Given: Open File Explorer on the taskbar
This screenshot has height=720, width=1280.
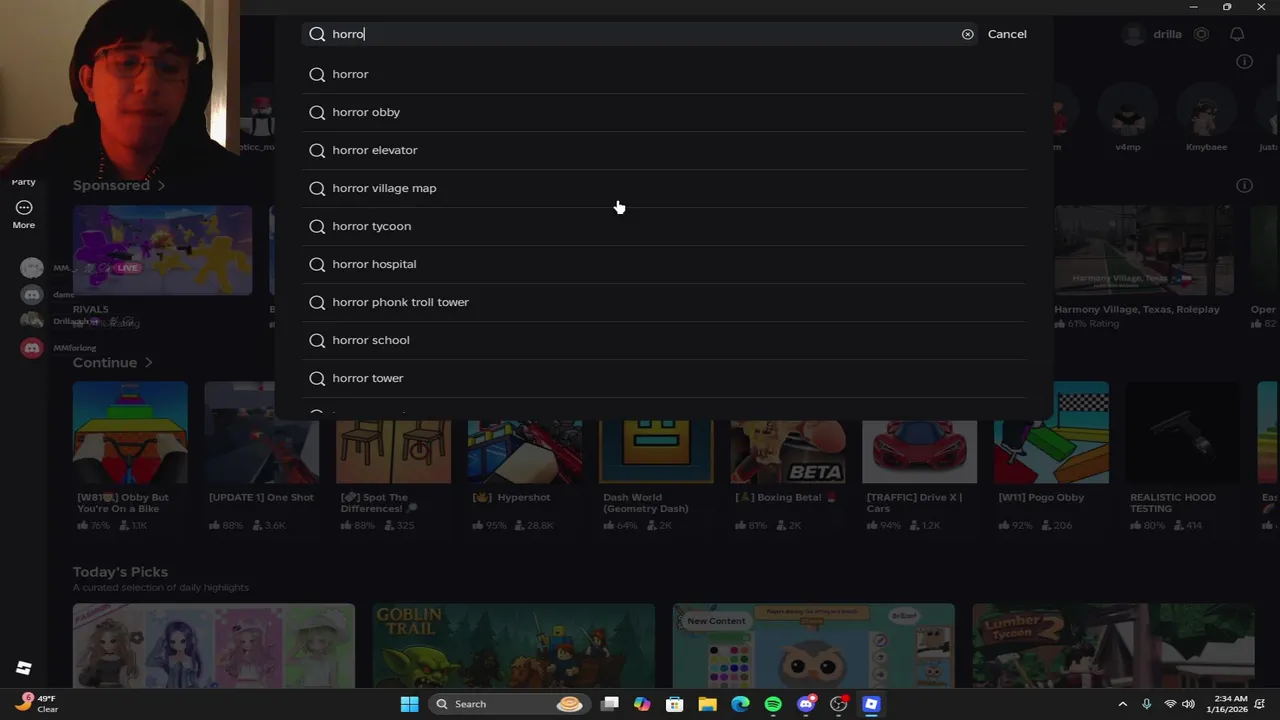Looking at the screenshot, I should [x=707, y=704].
